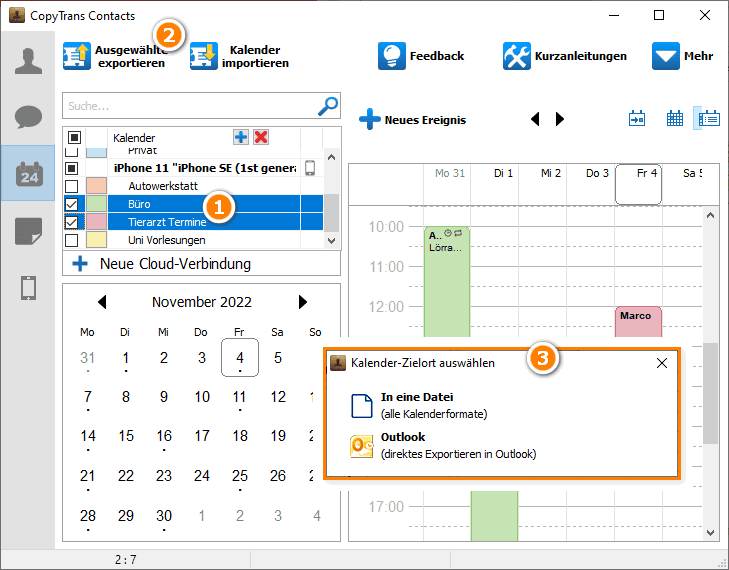Click the Tierarzt Termine pink color swatch
729x570 pixels.
tap(97, 222)
